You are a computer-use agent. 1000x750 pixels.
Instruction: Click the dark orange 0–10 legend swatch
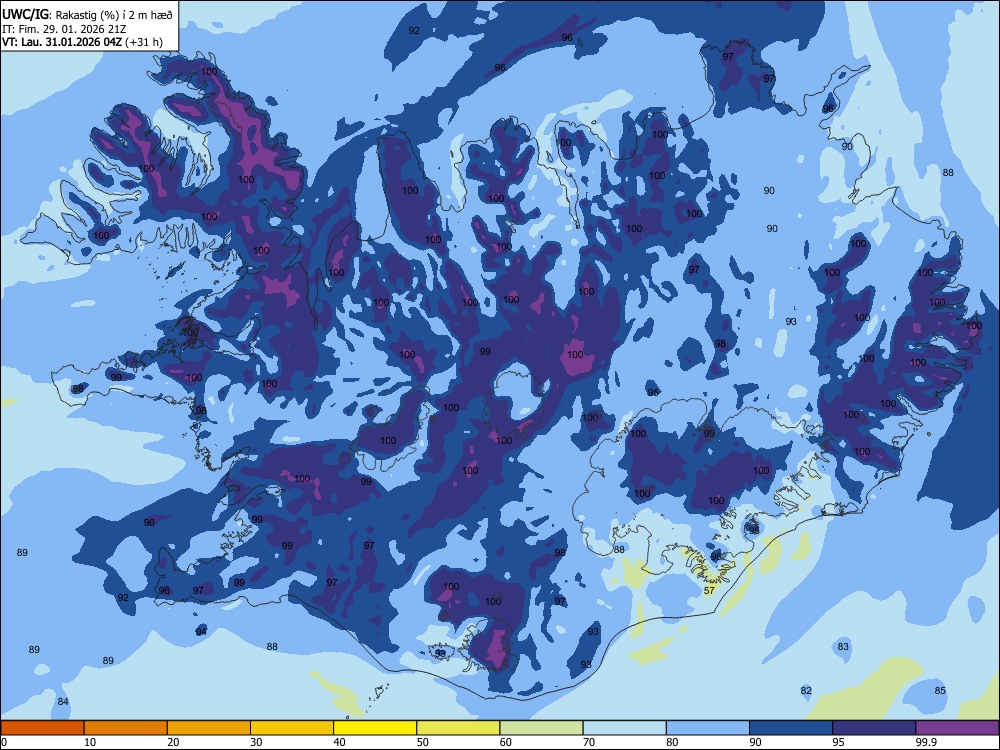pyautogui.click(x=42, y=728)
